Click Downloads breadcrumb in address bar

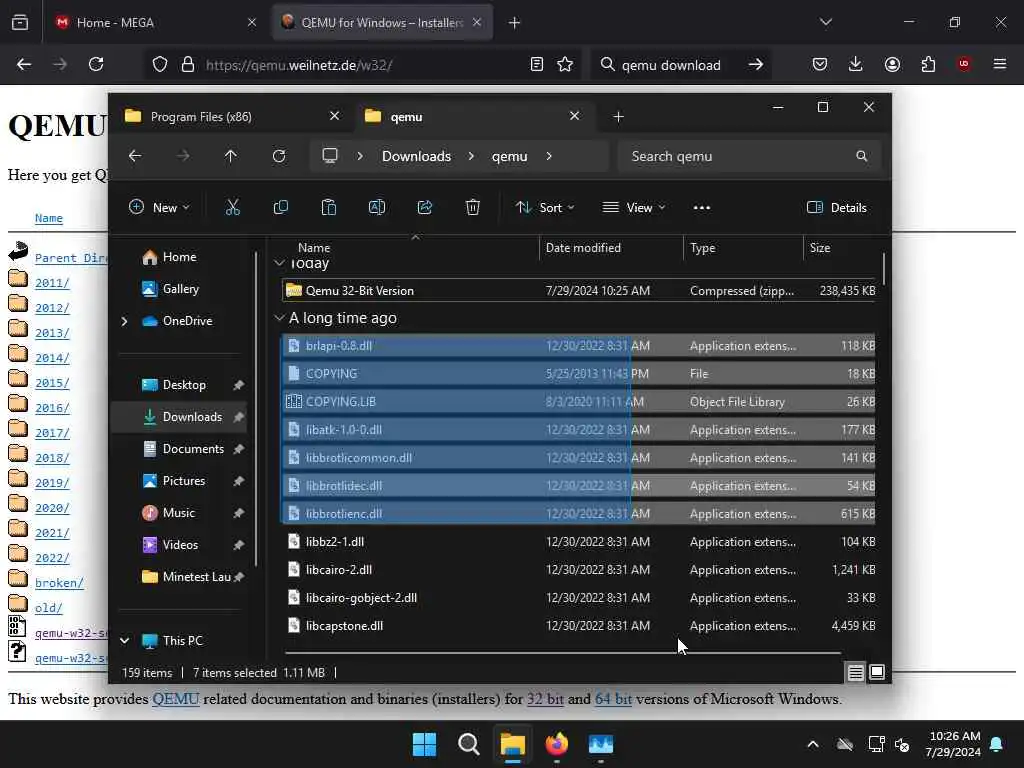pyautogui.click(x=417, y=156)
